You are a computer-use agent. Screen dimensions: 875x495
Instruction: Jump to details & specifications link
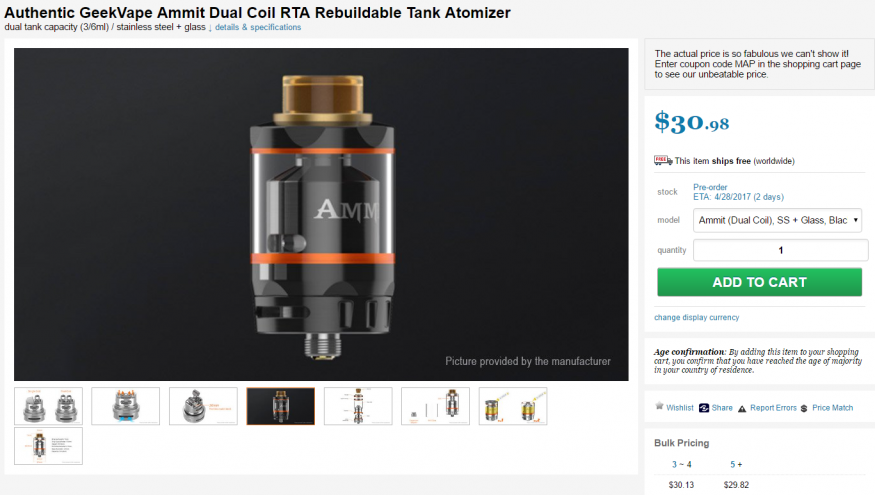click(258, 27)
